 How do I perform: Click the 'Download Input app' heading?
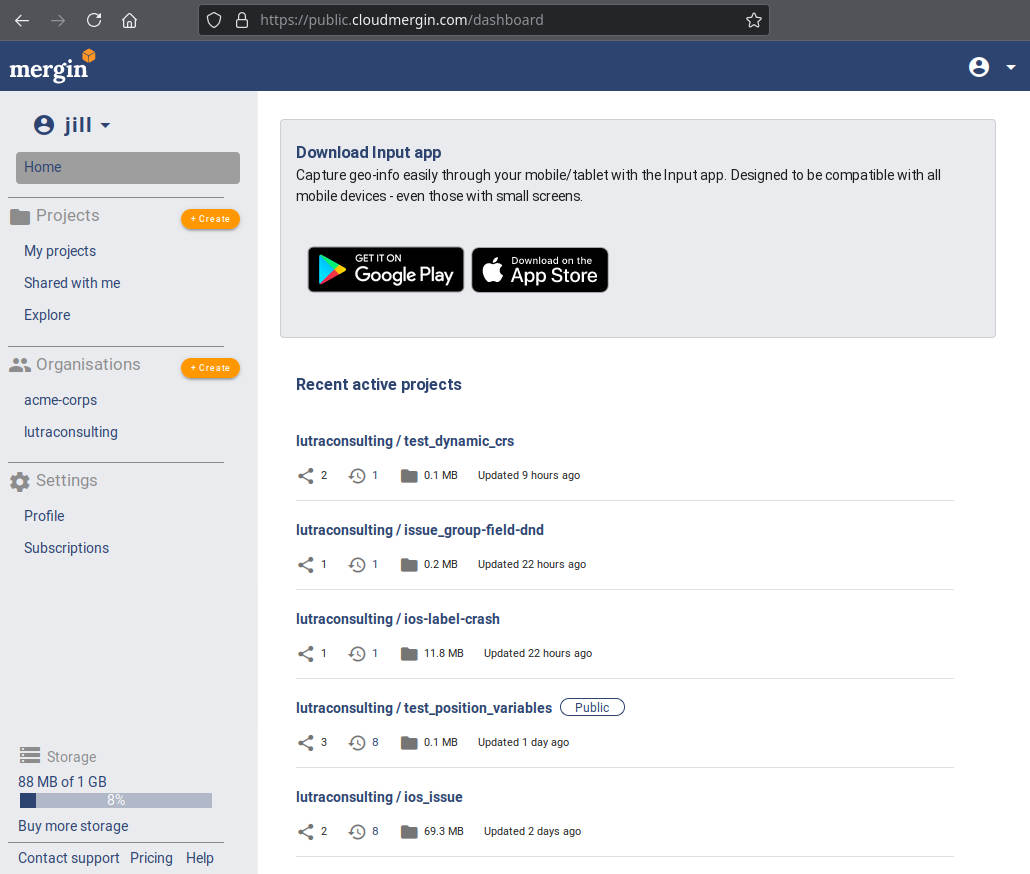pyautogui.click(x=369, y=152)
